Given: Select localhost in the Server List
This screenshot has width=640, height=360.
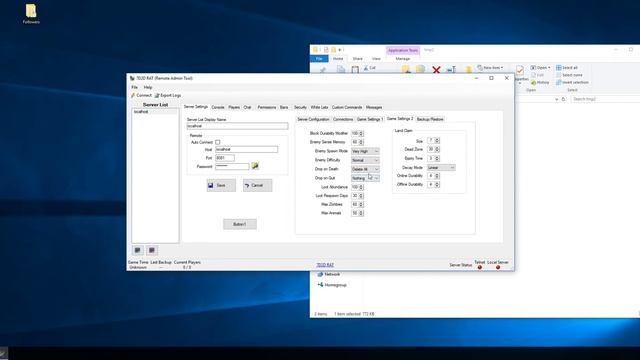Looking at the screenshot, I should pos(155,111).
